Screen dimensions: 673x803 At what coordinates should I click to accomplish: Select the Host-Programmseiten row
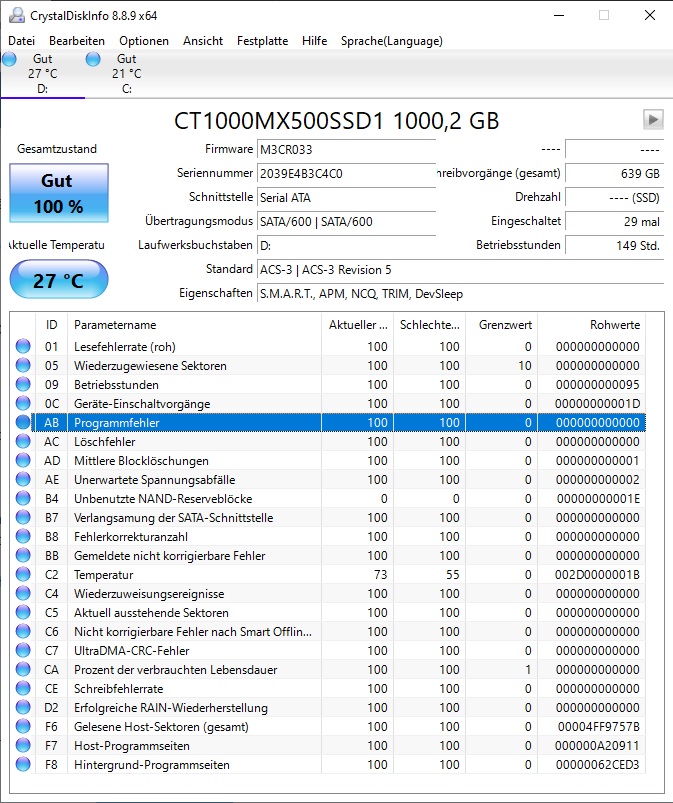[330, 746]
